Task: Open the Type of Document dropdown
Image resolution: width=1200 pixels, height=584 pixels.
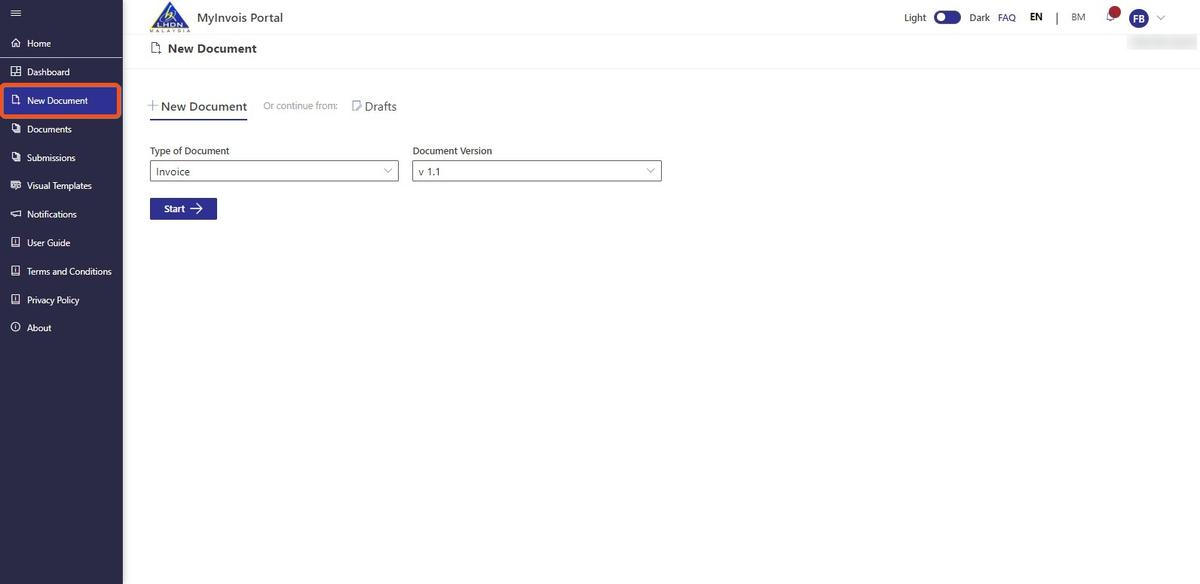Action: pyautogui.click(x=274, y=171)
